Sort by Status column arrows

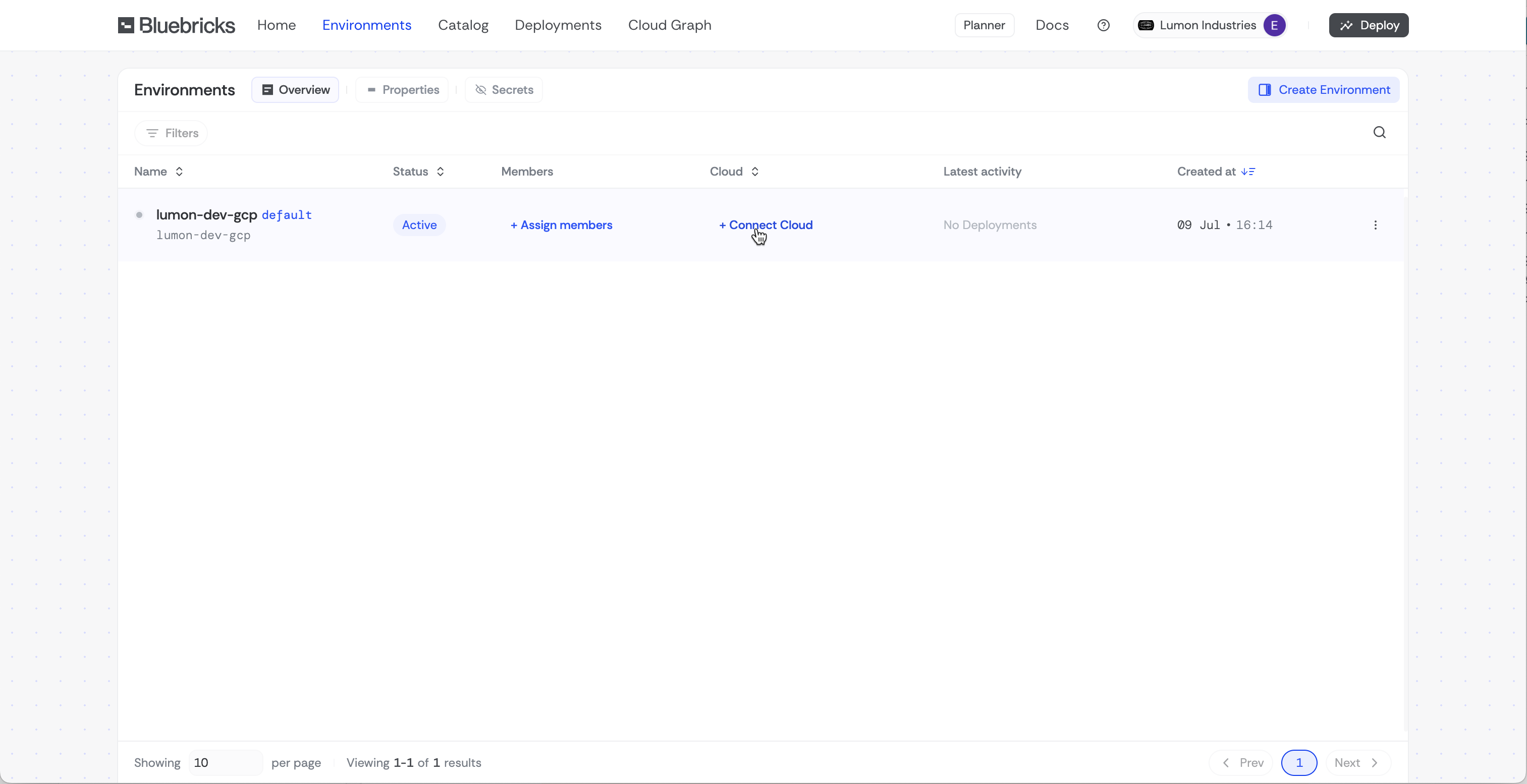pos(441,172)
